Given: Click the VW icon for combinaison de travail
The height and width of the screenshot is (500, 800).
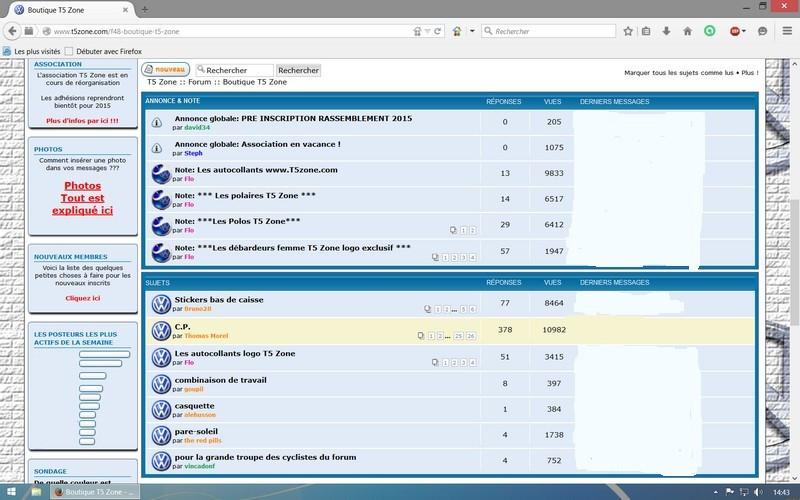Looking at the screenshot, I should point(161,384).
